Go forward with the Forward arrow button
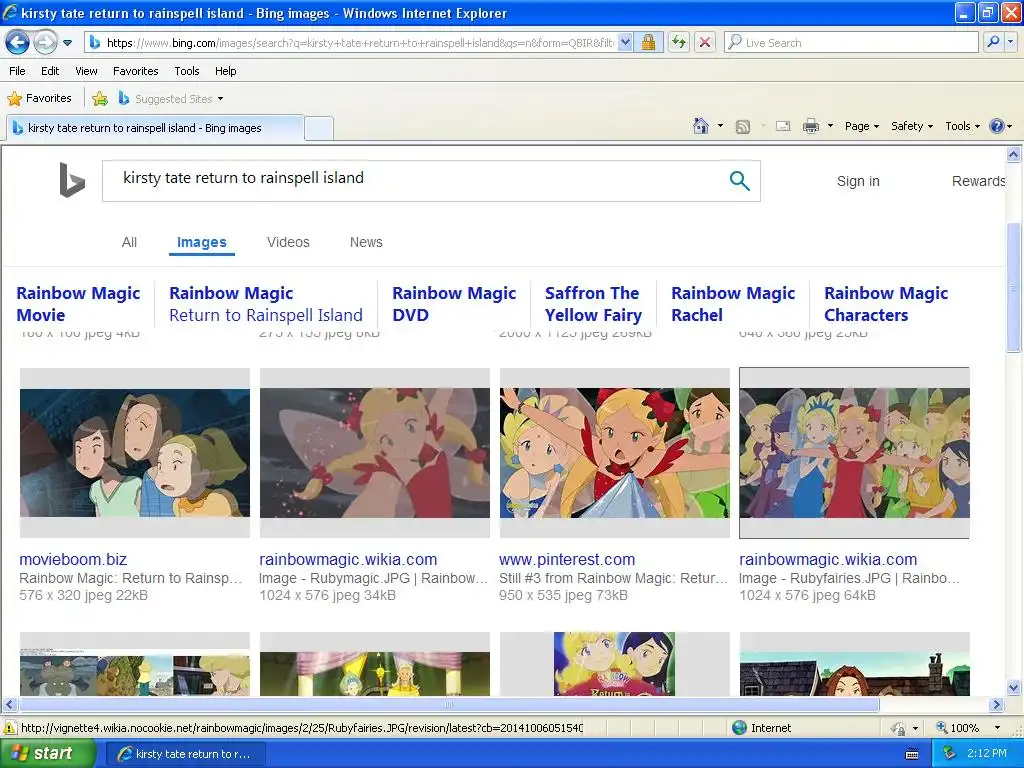This screenshot has width=1024, height=768. pos(44,43)
